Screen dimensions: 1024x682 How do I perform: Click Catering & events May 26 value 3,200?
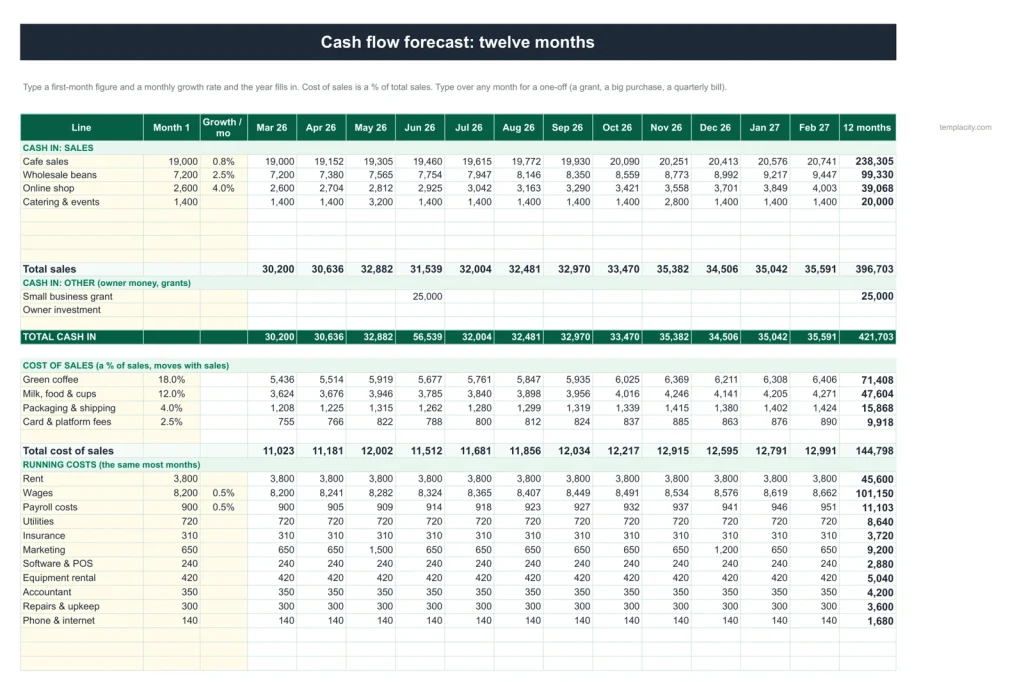(381, 202)
